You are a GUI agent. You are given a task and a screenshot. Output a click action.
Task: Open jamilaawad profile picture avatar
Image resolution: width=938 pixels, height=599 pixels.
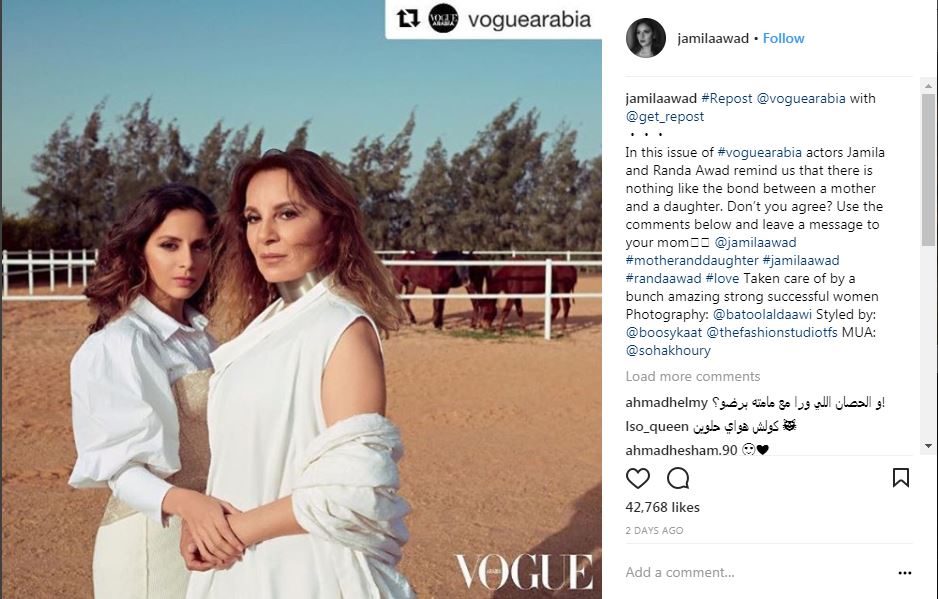tap(645, 38)
